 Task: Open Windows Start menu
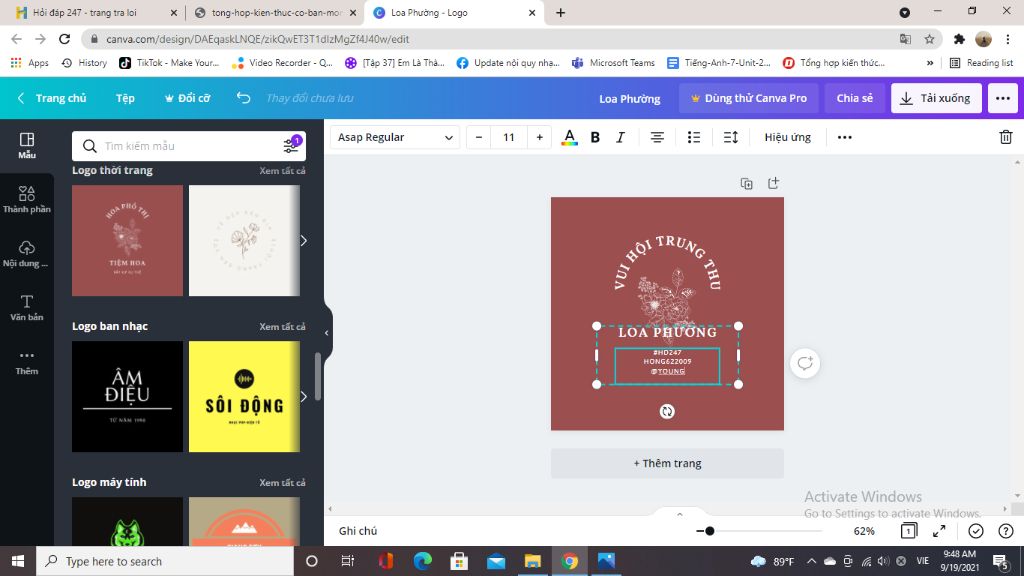(18, 561)
